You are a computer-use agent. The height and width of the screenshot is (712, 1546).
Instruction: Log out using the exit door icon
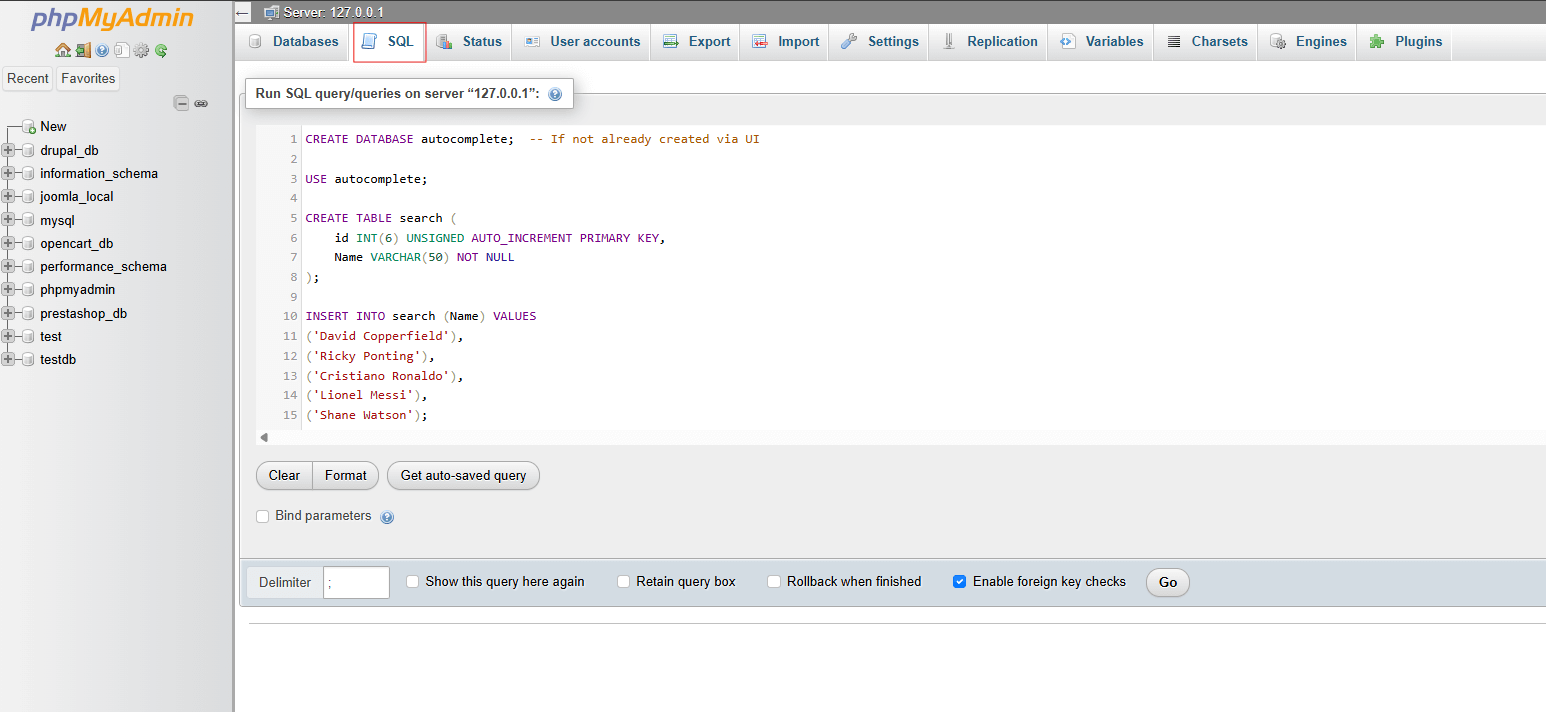83,50
